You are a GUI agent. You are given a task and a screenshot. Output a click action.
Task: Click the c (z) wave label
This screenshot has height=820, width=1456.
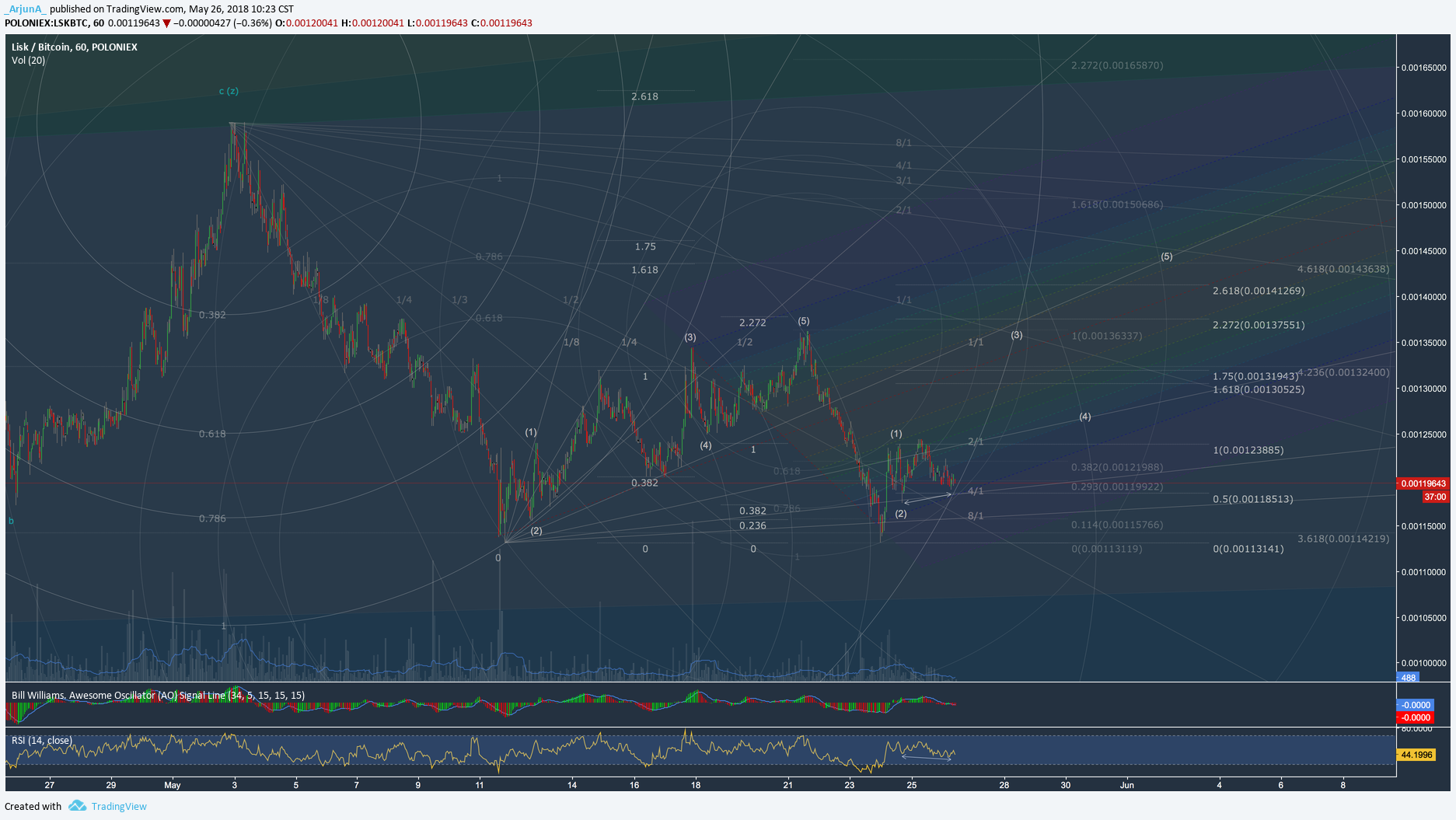pos(229,91)
